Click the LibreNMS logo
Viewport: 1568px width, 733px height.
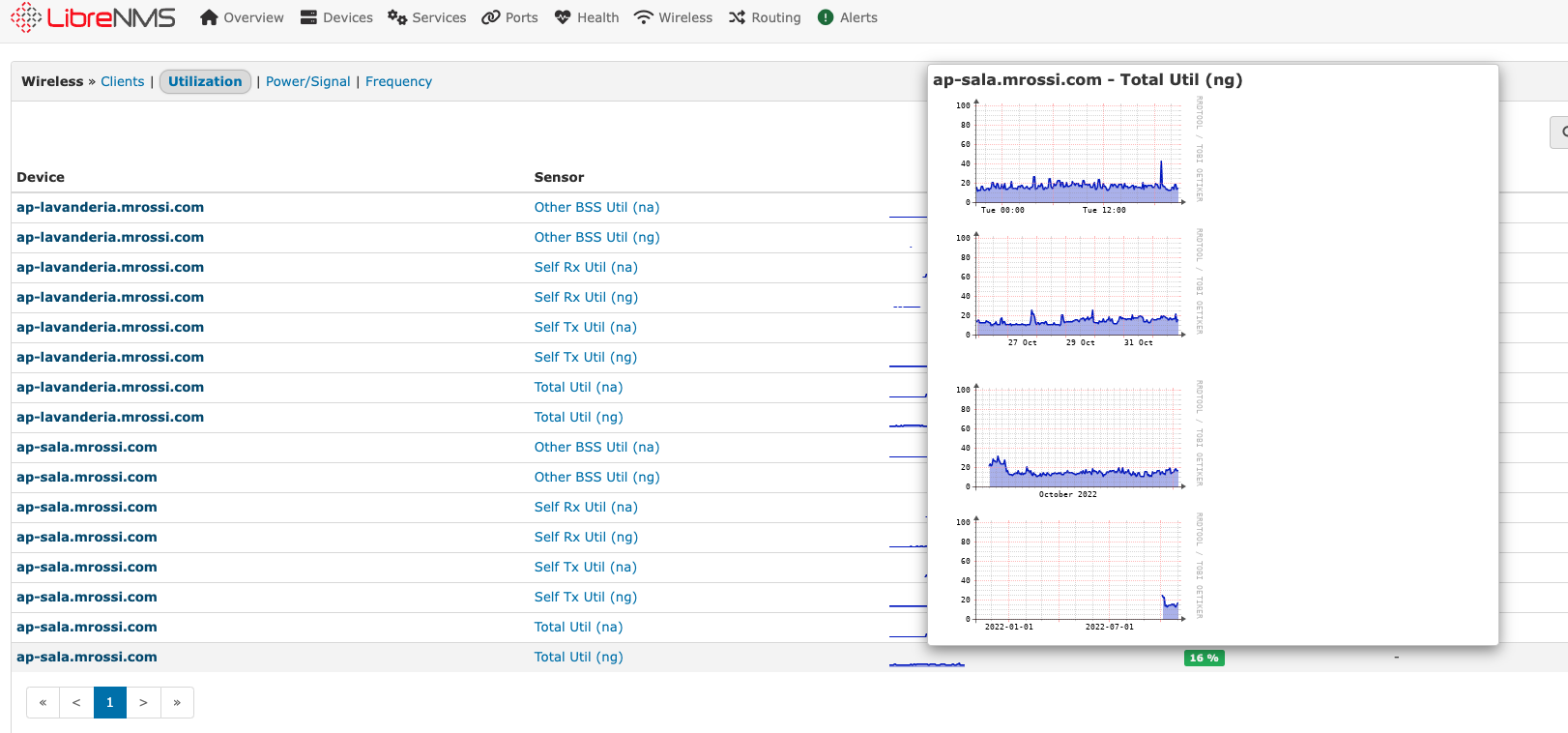click(93, 17)
